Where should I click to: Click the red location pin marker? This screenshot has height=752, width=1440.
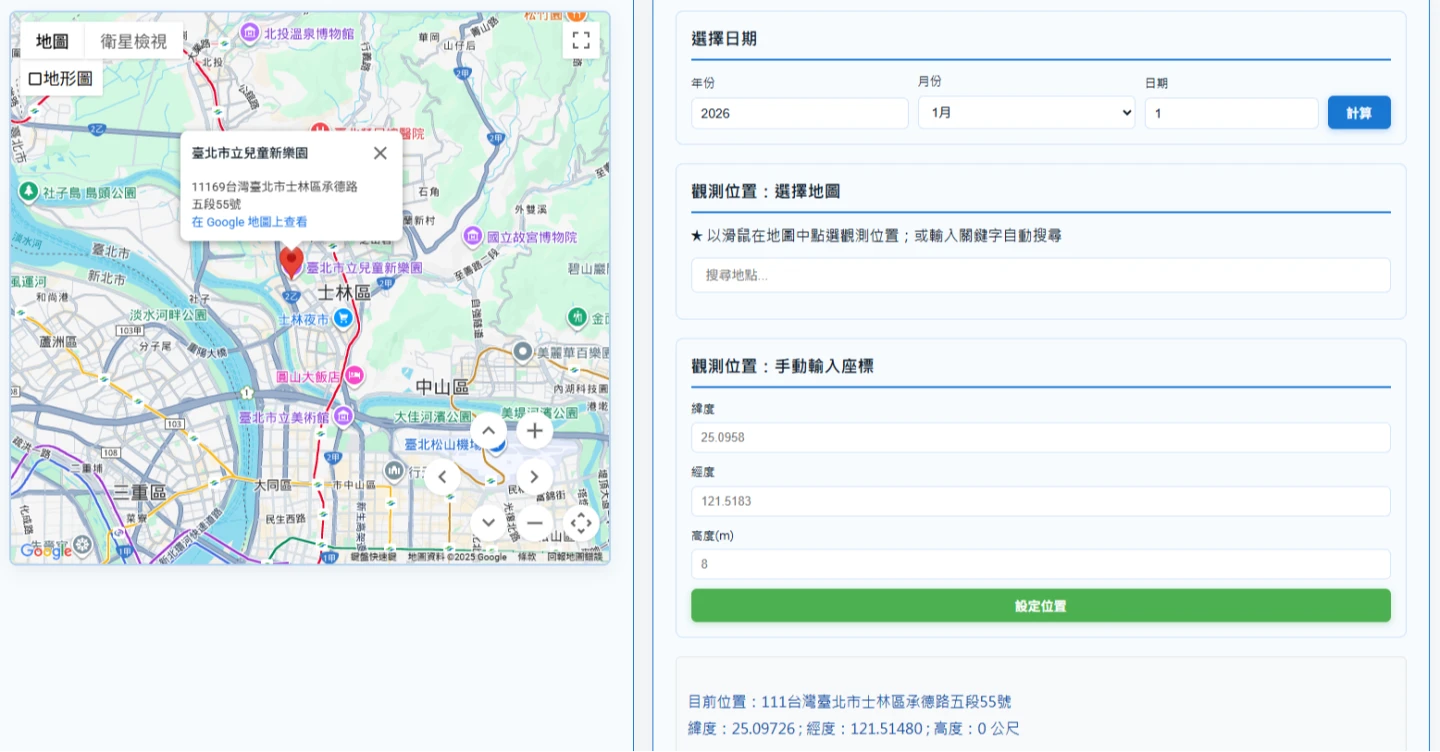click(291, 262)
